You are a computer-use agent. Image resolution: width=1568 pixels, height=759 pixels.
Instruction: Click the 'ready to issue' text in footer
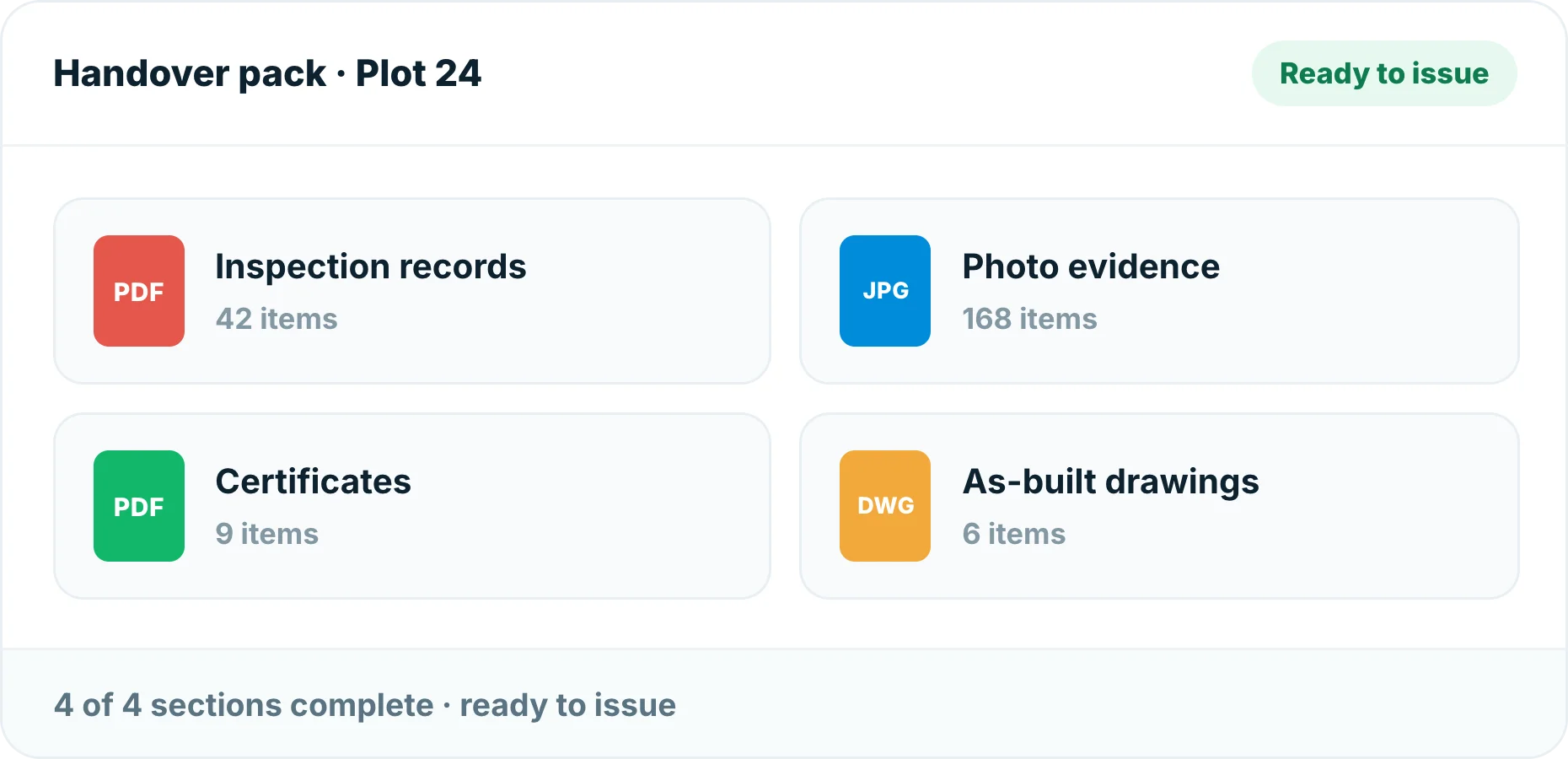tap(567, 705)
